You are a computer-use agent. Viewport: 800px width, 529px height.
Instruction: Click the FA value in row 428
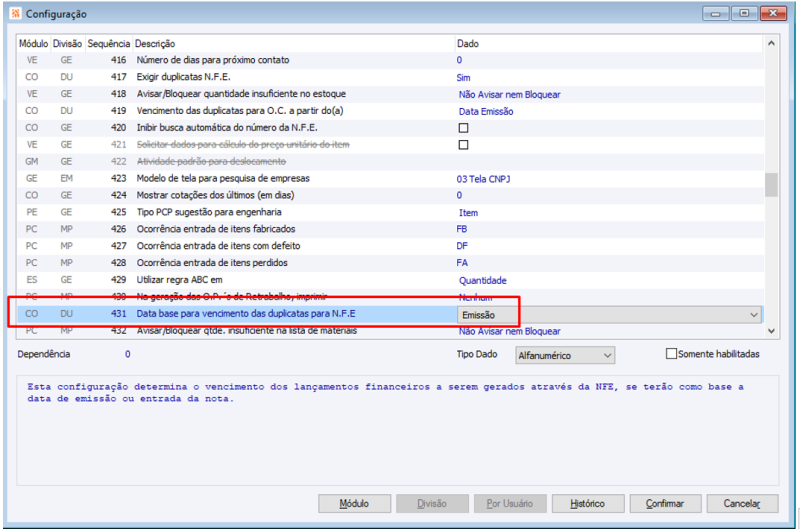[x=462, y=263]
